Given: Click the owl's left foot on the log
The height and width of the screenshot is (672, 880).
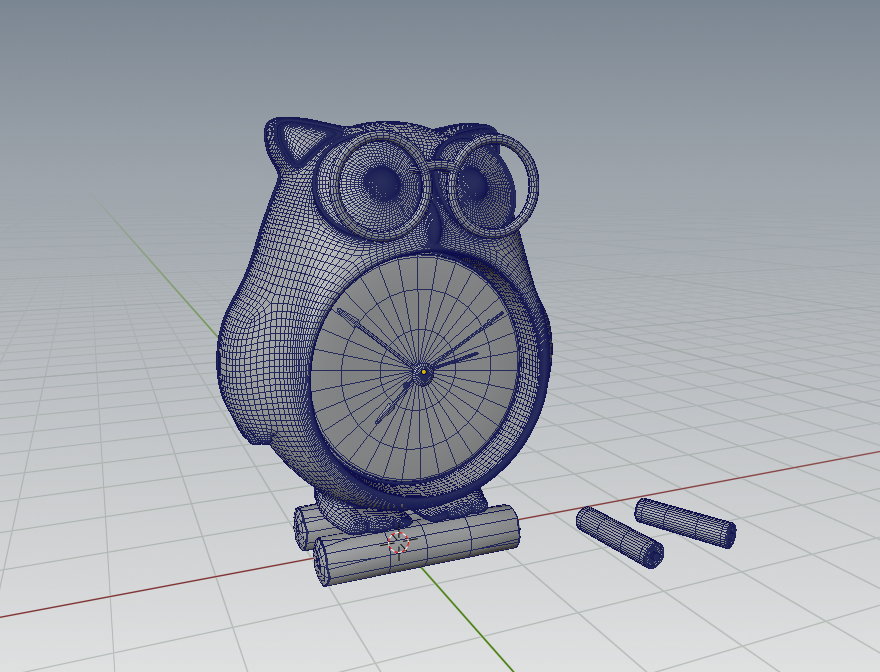Looking at the screenshot, I should click(x=345, y=515).
